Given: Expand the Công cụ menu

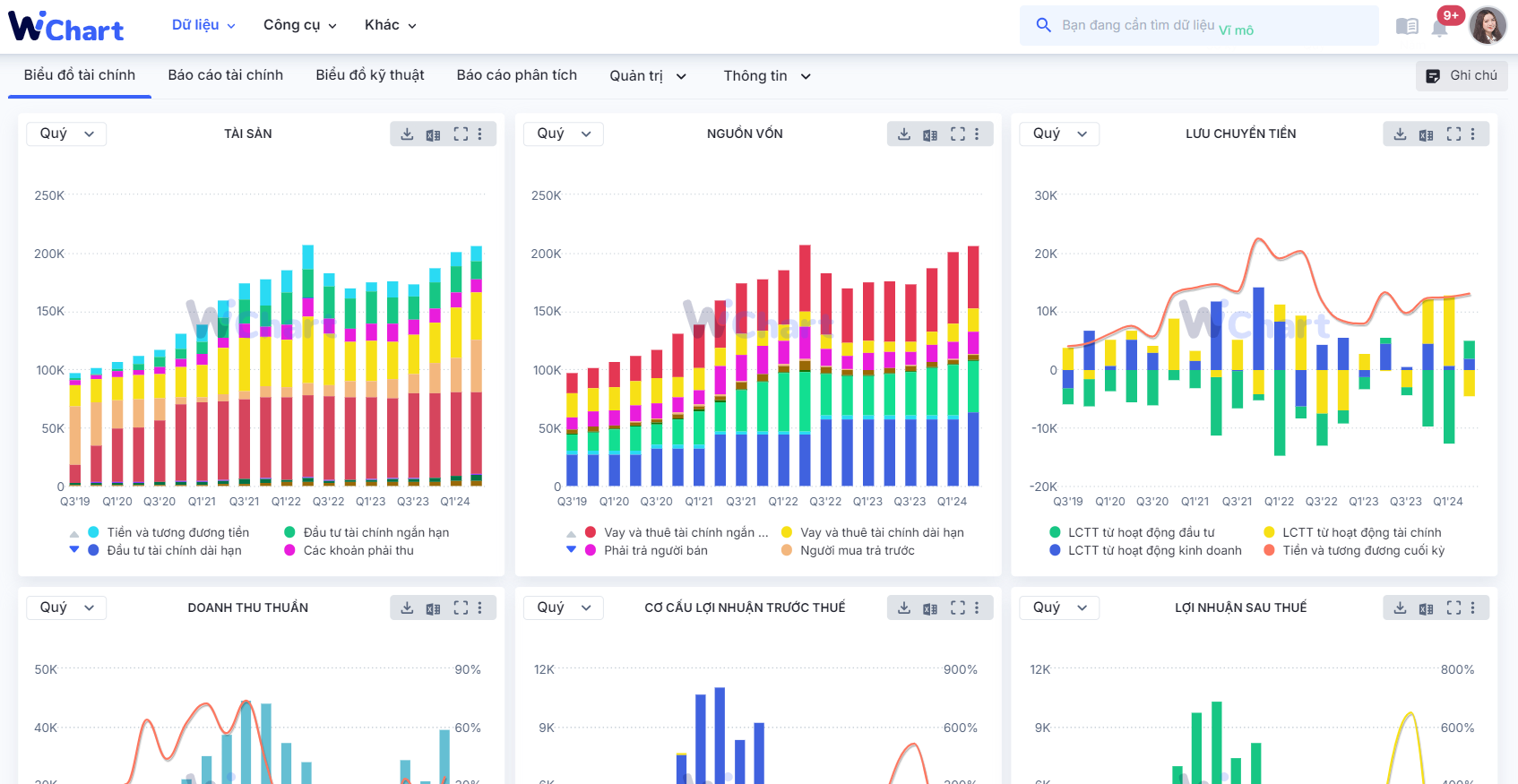Looking at the screenshot, I should [x=300, y=25].
